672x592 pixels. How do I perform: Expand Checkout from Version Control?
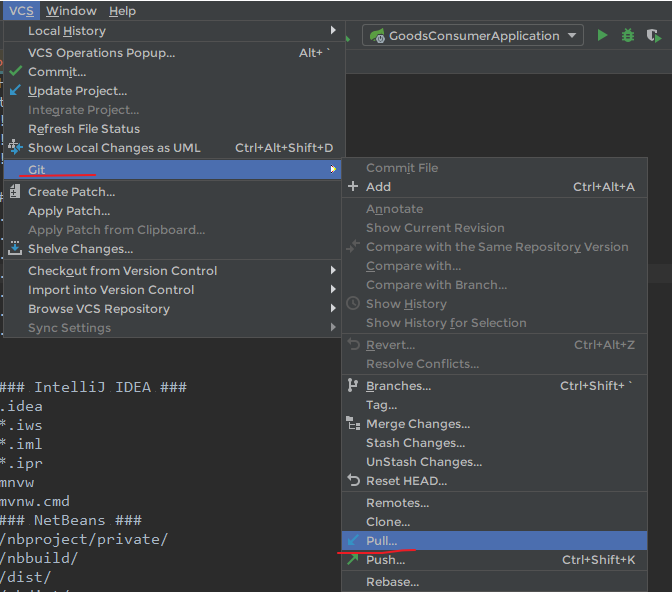(172, 271)
